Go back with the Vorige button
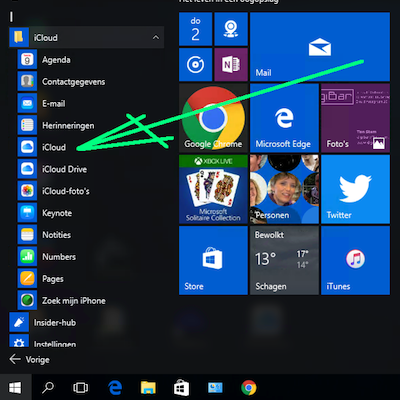The image size is (400, 400). [x=29, y=359]
